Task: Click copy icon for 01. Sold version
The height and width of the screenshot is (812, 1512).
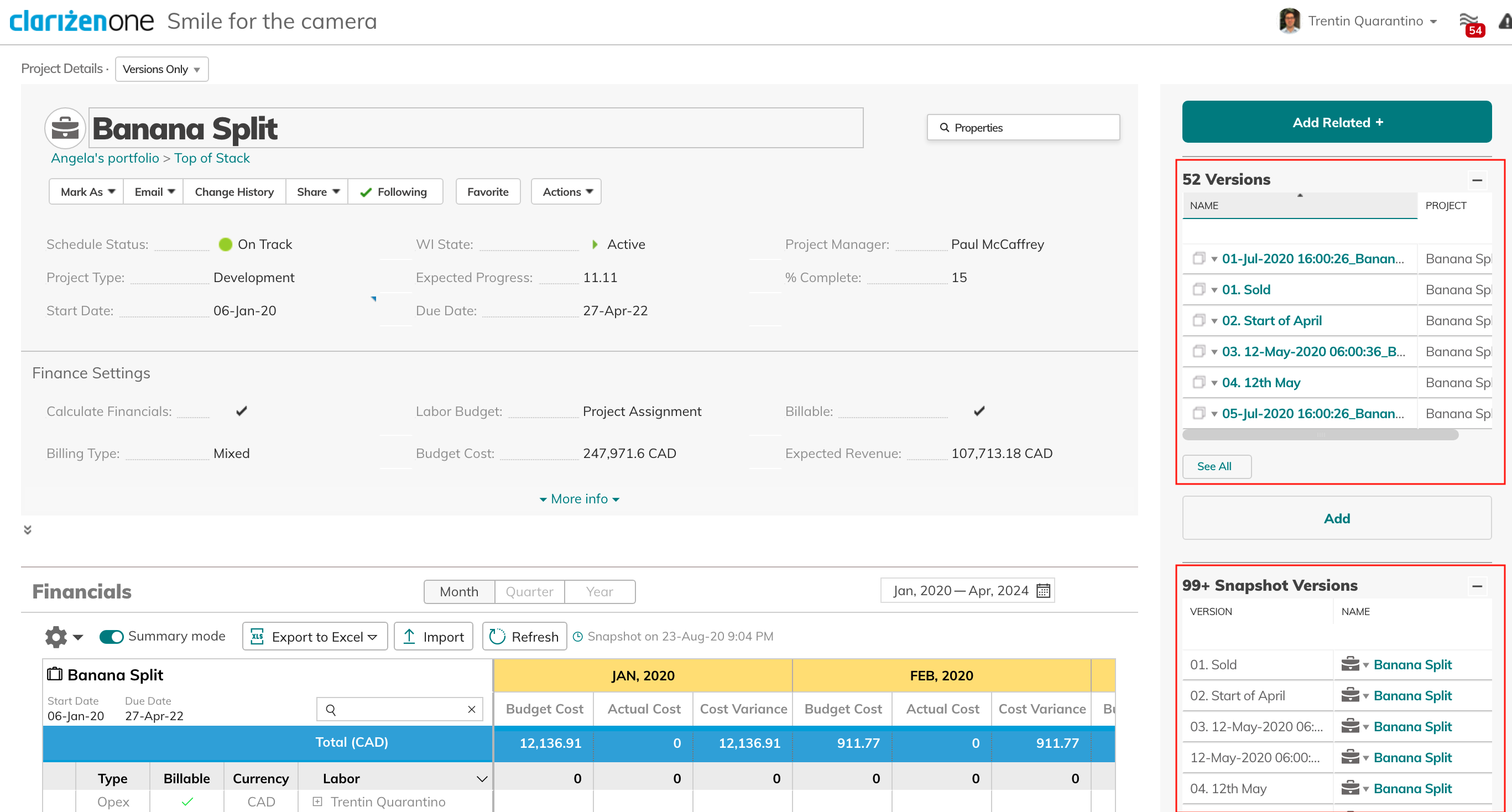Action: point(1198,289)
